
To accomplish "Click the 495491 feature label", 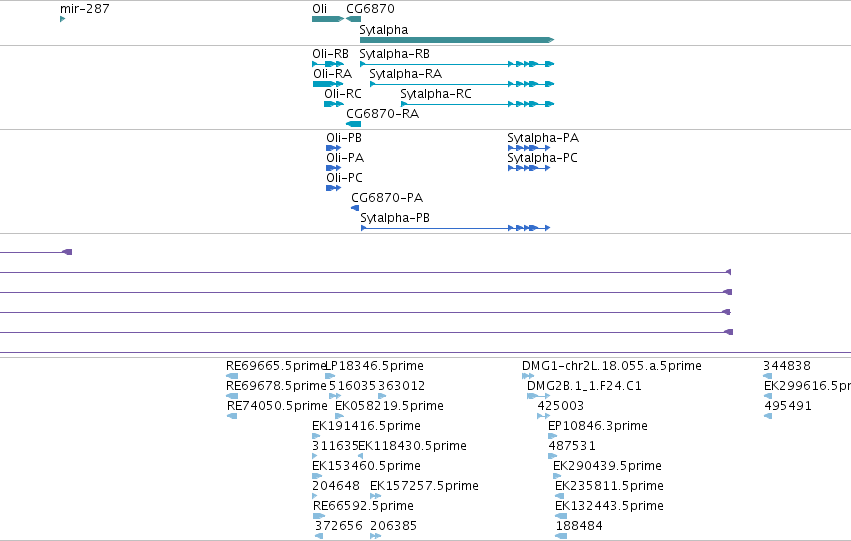I will (788, 406).
